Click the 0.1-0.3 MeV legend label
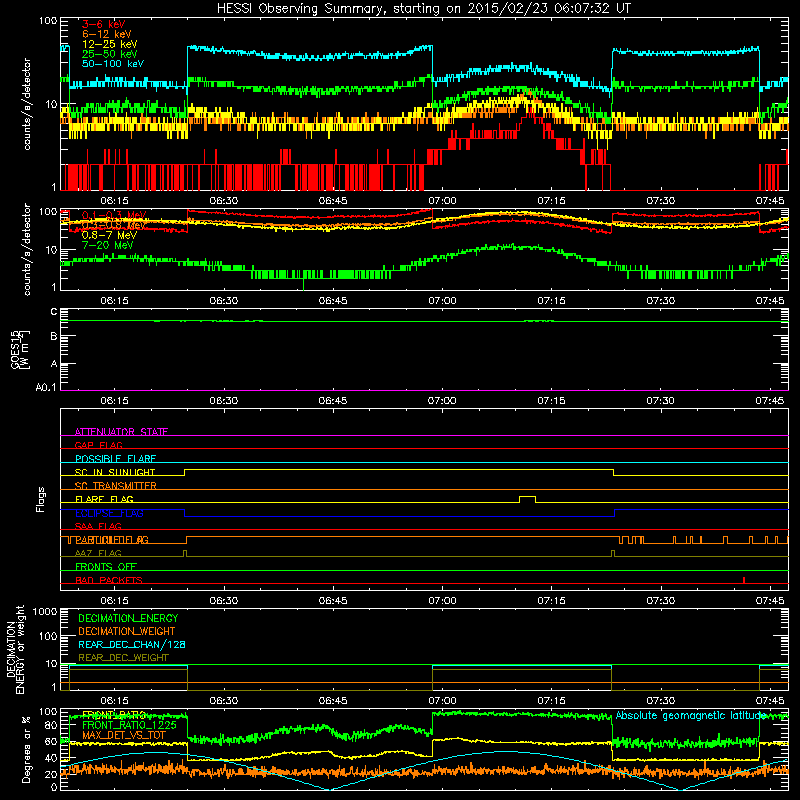The image size is (800, 800). 114,215
